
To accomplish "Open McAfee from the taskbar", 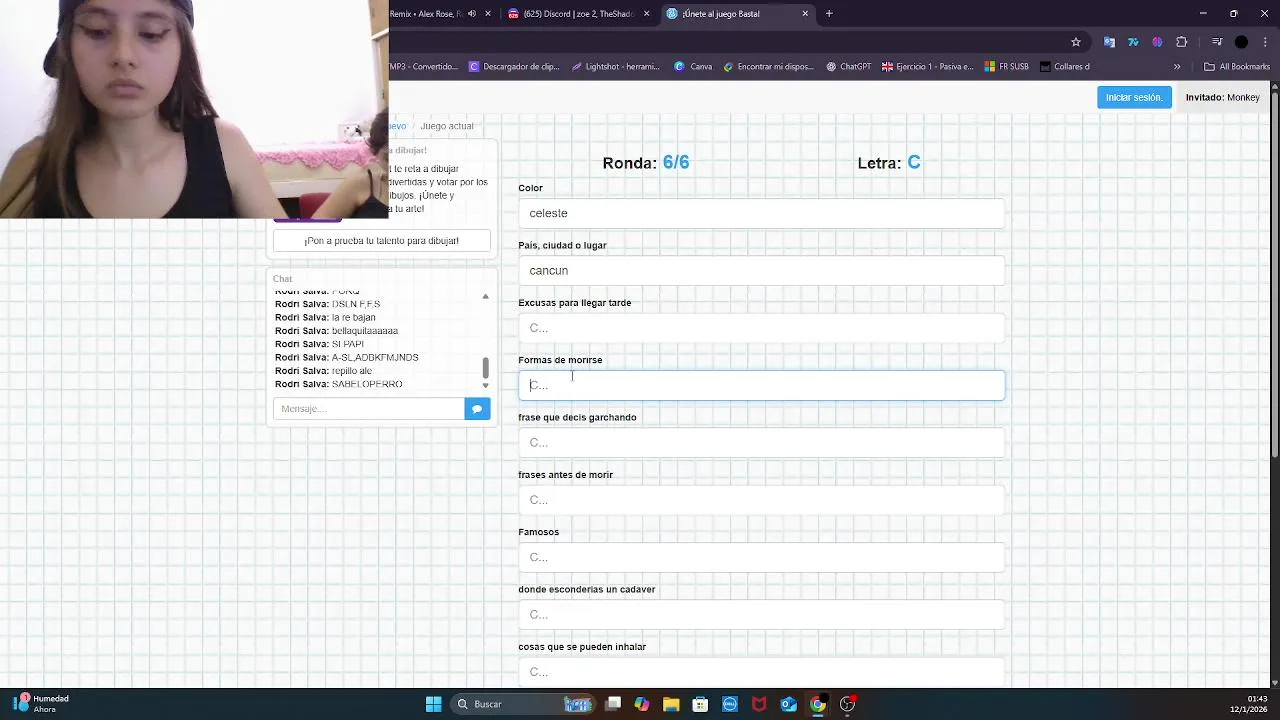I will coord(759,704).
